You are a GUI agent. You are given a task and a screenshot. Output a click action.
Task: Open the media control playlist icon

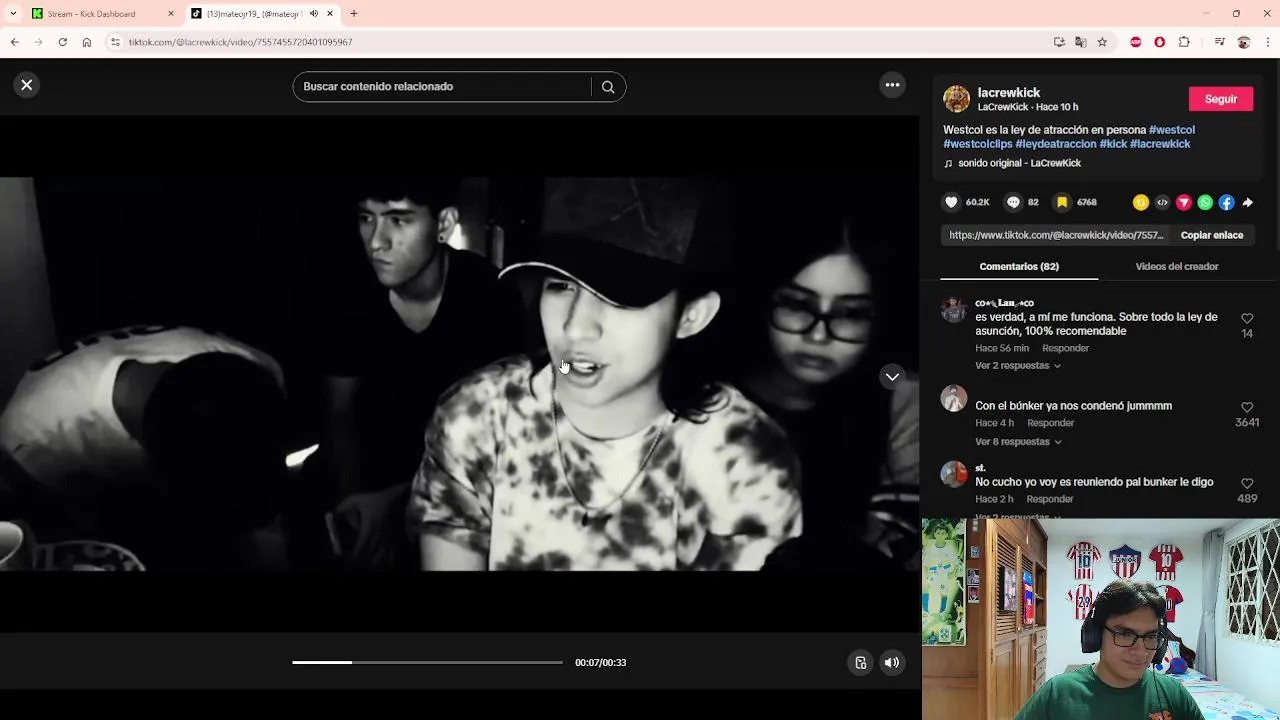[x=1219, y=42]
